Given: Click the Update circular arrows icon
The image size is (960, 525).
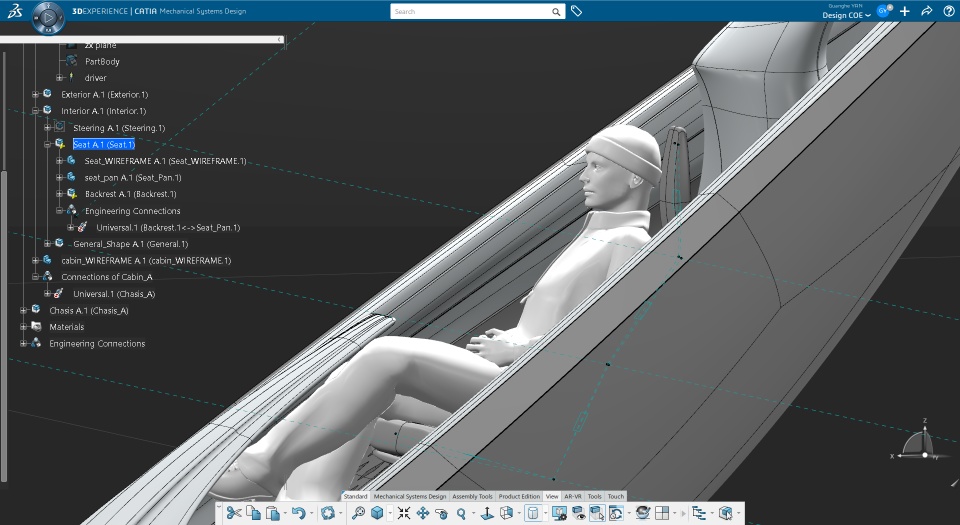Looking at the screenshot, I should [x=328, y=513].
